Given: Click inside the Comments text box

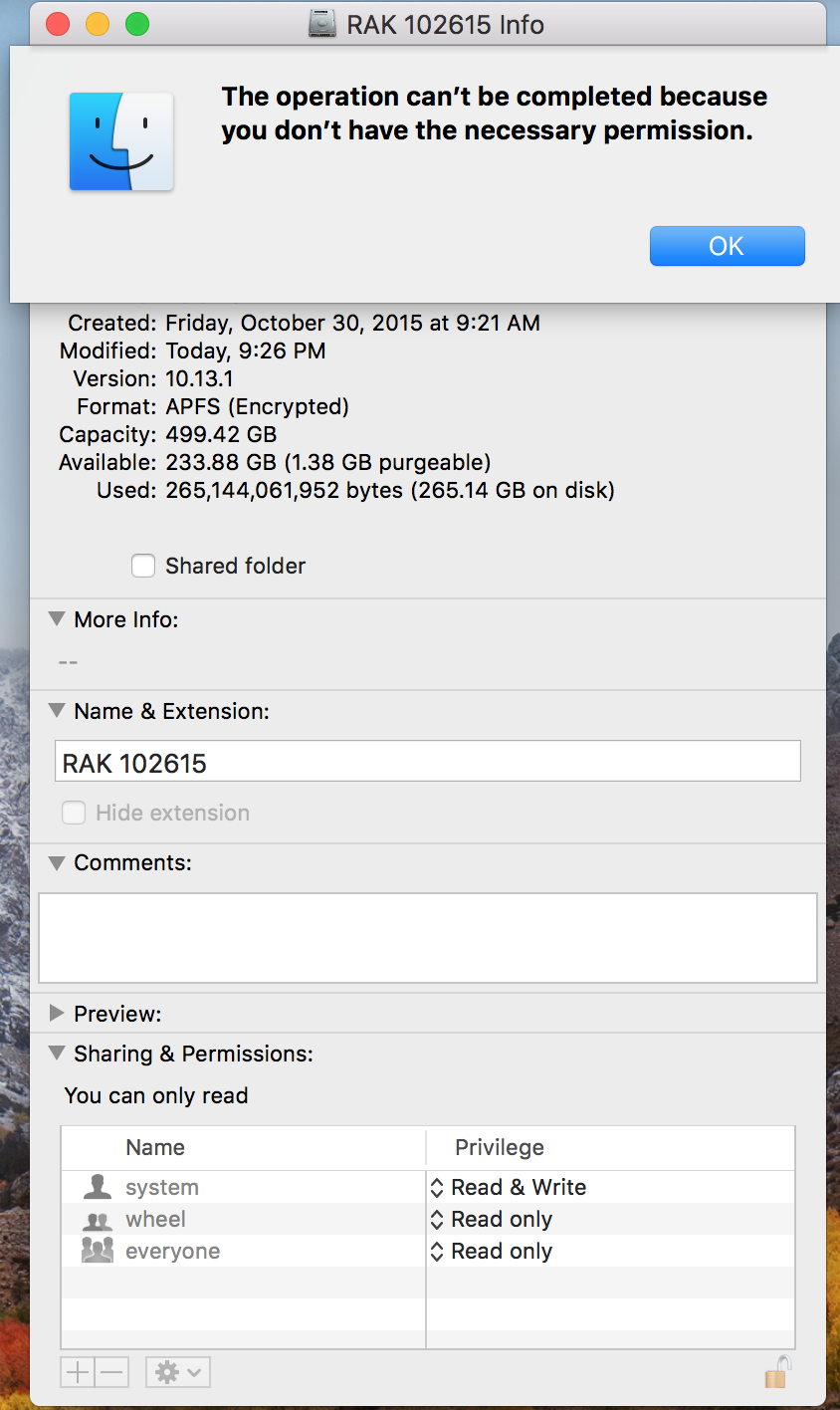Looking at the screenshot, I should 428,938.
